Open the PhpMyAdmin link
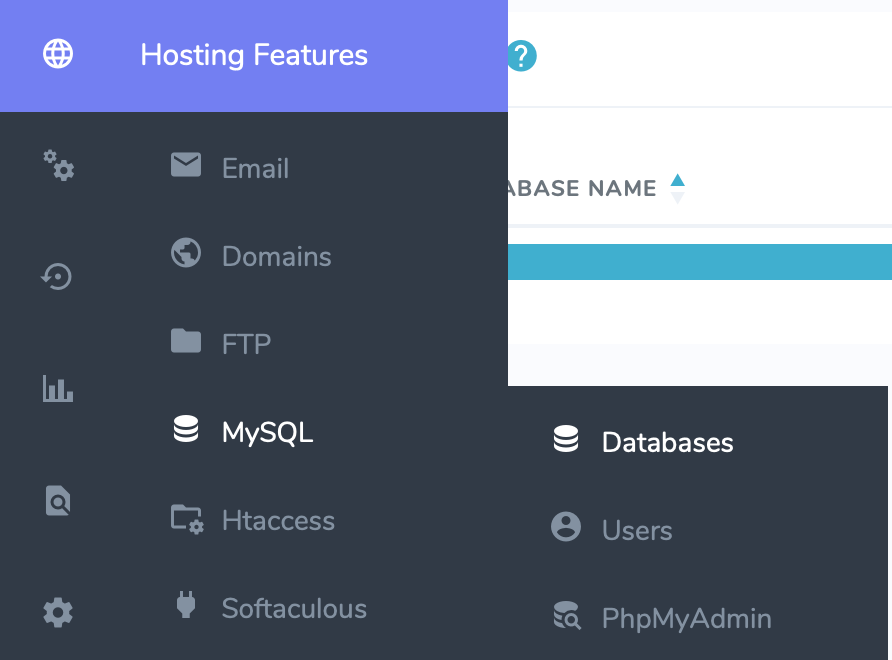This screenshot has width=892, height=660. click(x=686, y=618)
